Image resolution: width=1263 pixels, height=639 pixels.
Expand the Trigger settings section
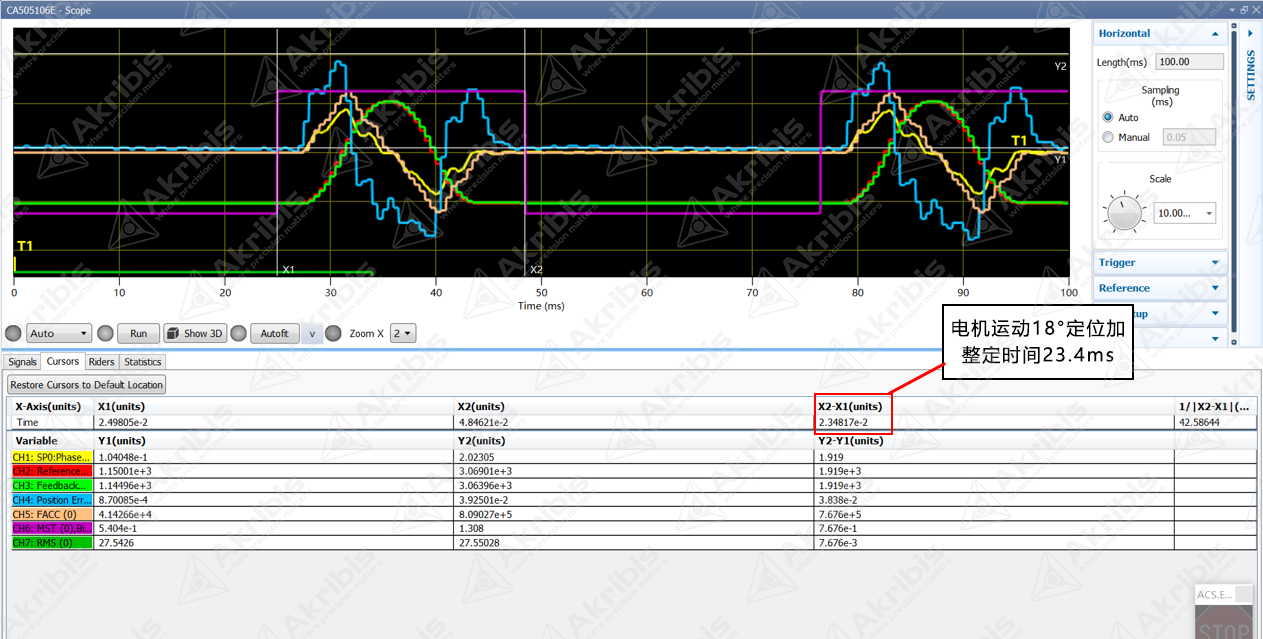1160,262
